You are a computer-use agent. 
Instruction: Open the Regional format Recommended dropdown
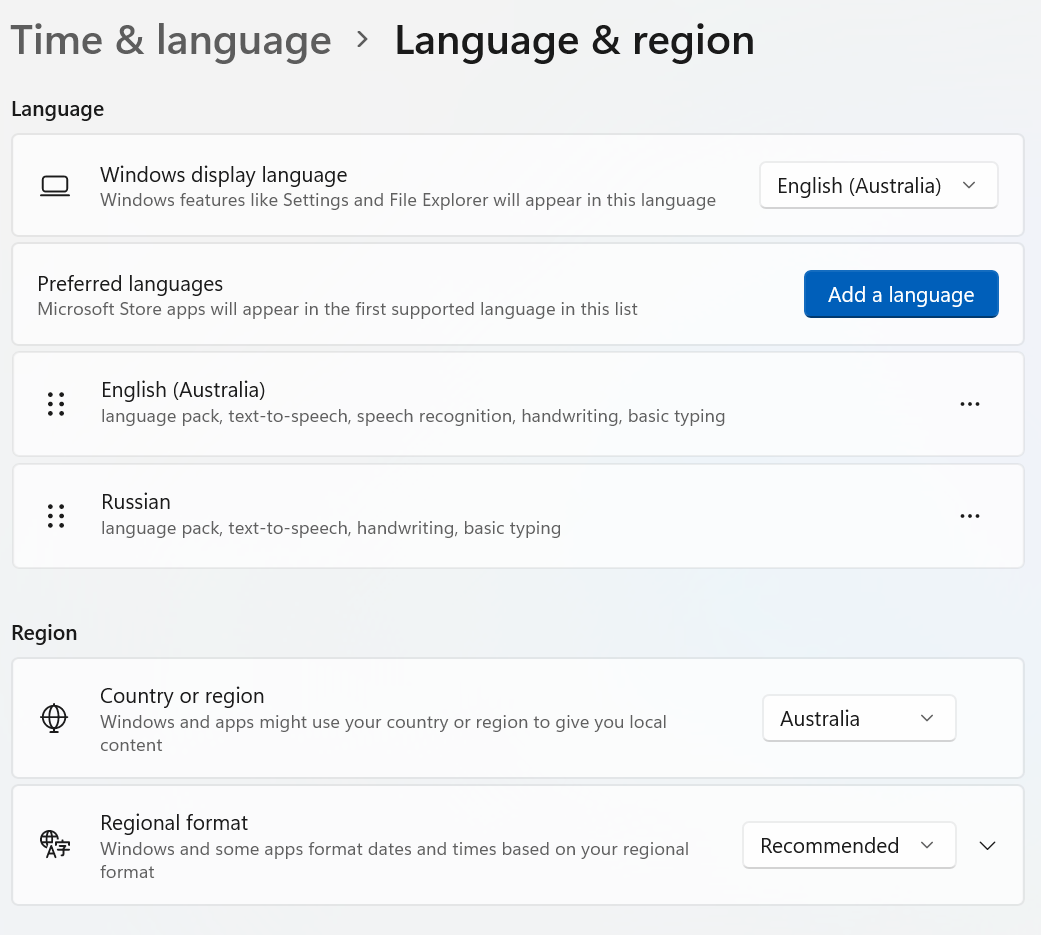click(x=848, y=845)
